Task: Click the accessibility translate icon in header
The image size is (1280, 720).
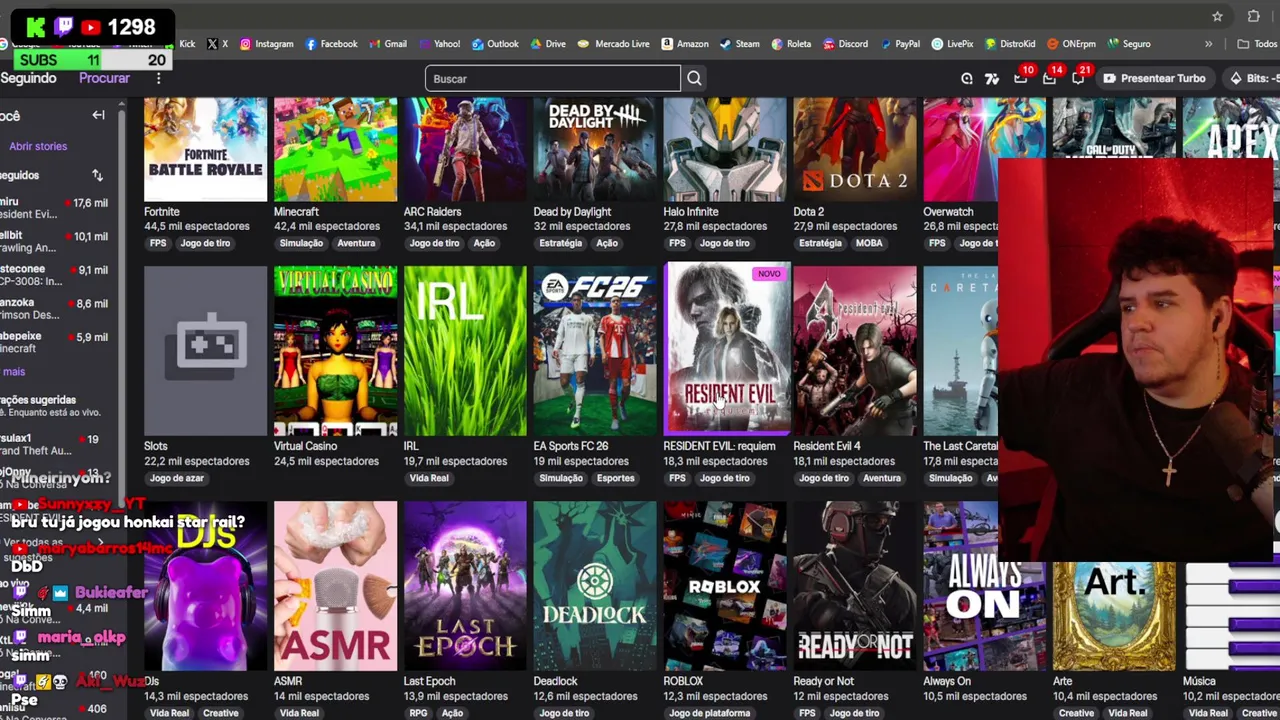Action: click(992, 78)
